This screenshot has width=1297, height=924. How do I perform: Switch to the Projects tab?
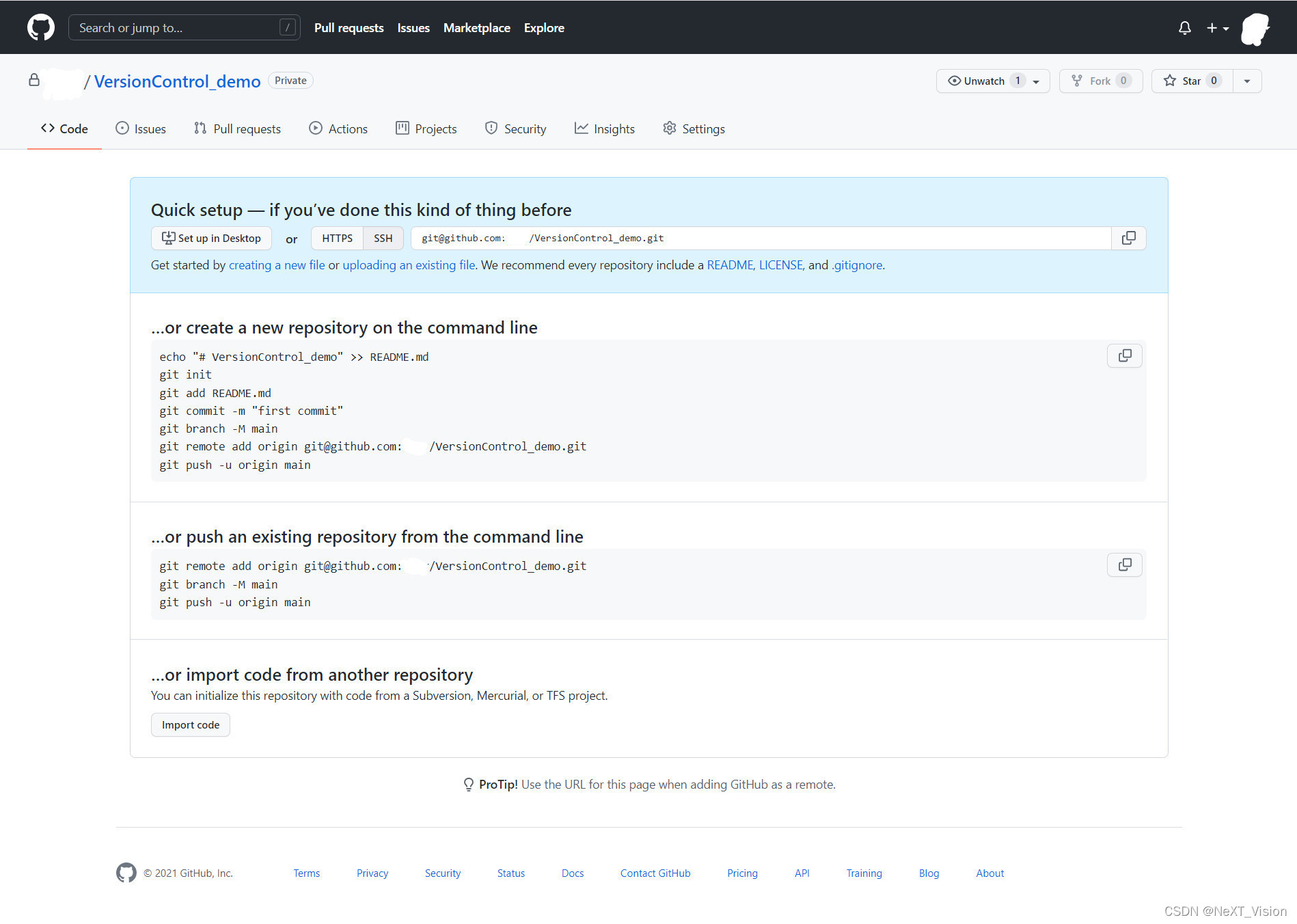pos(426,128)
